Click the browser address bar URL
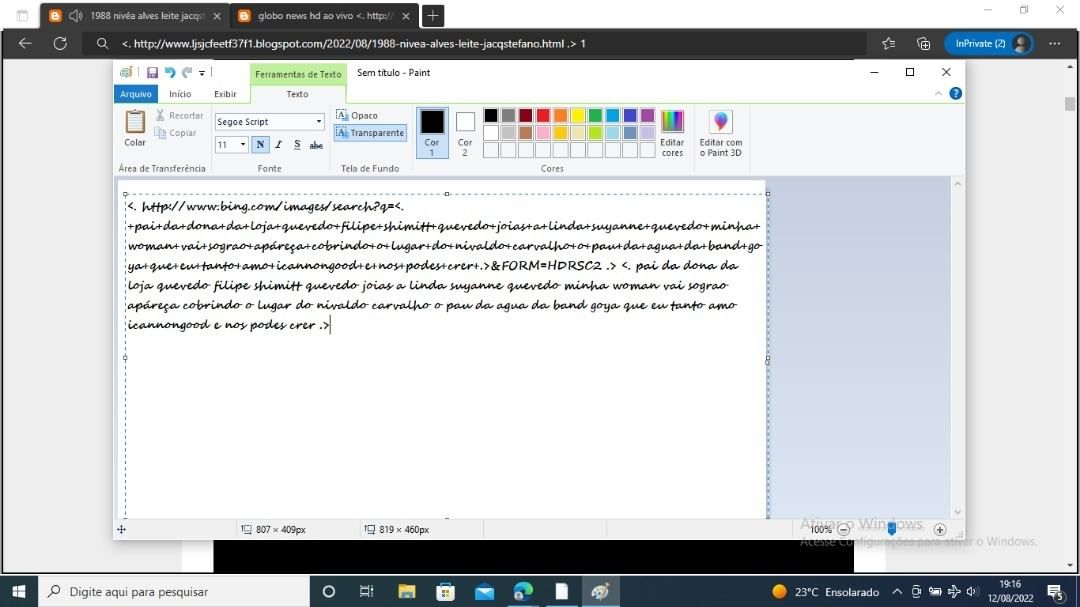The image size is (1080, 607). pyautogui.click(x=353, y=43)
